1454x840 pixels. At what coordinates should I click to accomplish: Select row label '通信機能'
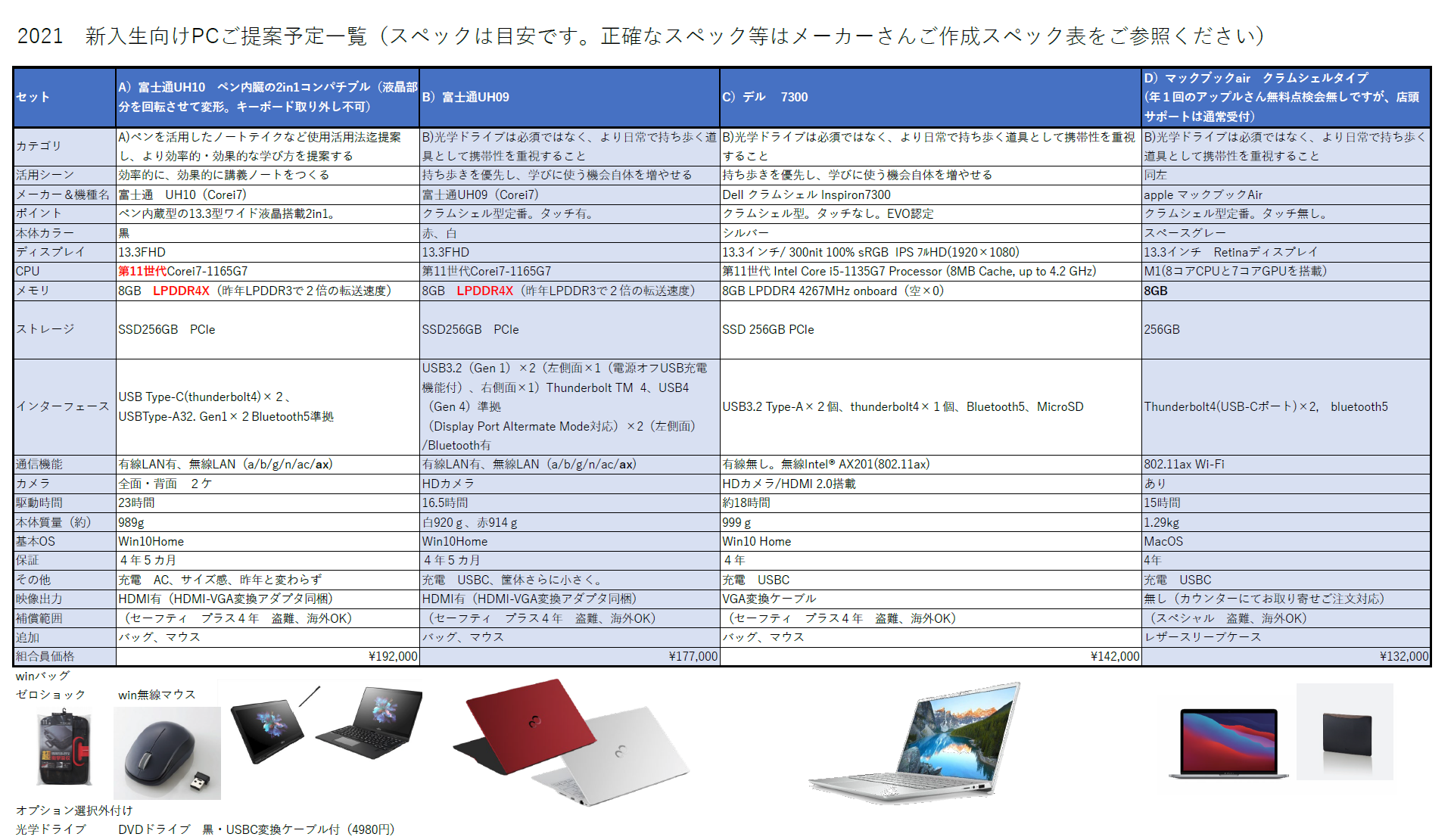pos(64,464)
